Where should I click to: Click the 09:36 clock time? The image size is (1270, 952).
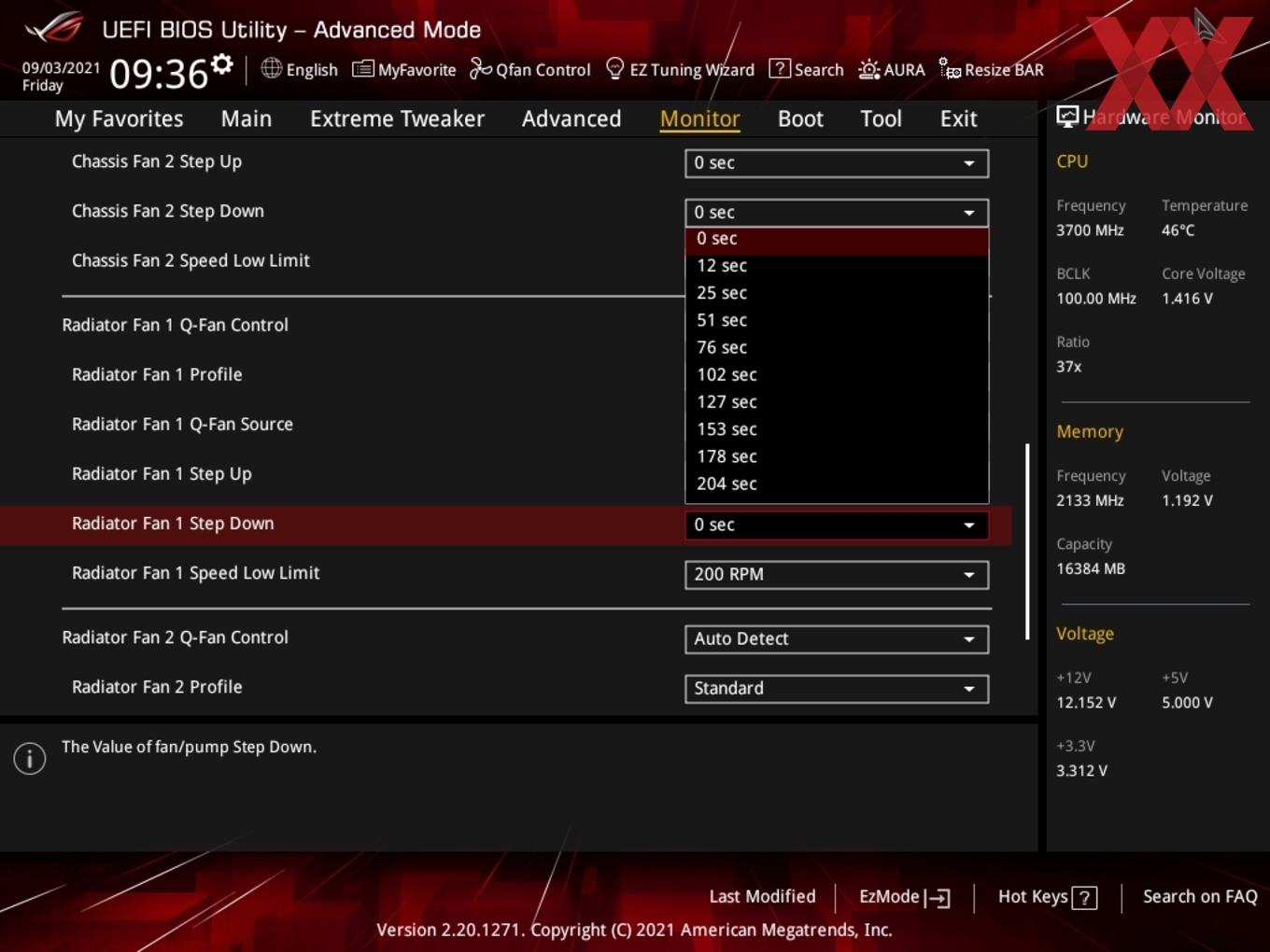click(159, 73)
